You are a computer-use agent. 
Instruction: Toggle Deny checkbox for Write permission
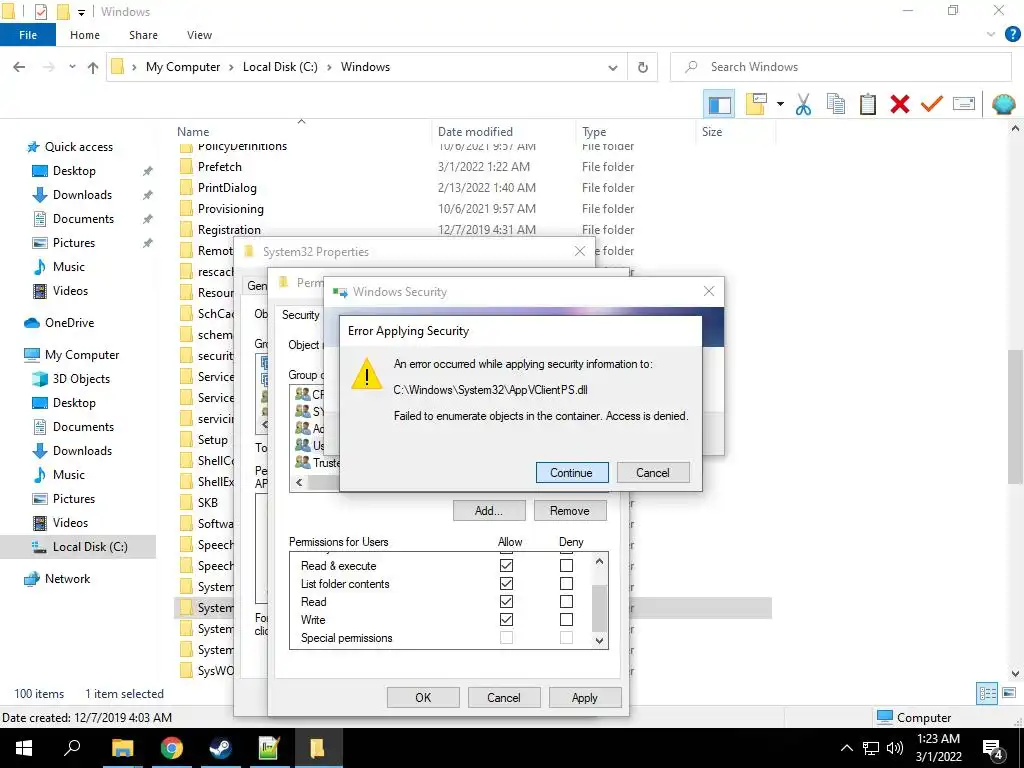pyautogui.click(x=566, y=620)
